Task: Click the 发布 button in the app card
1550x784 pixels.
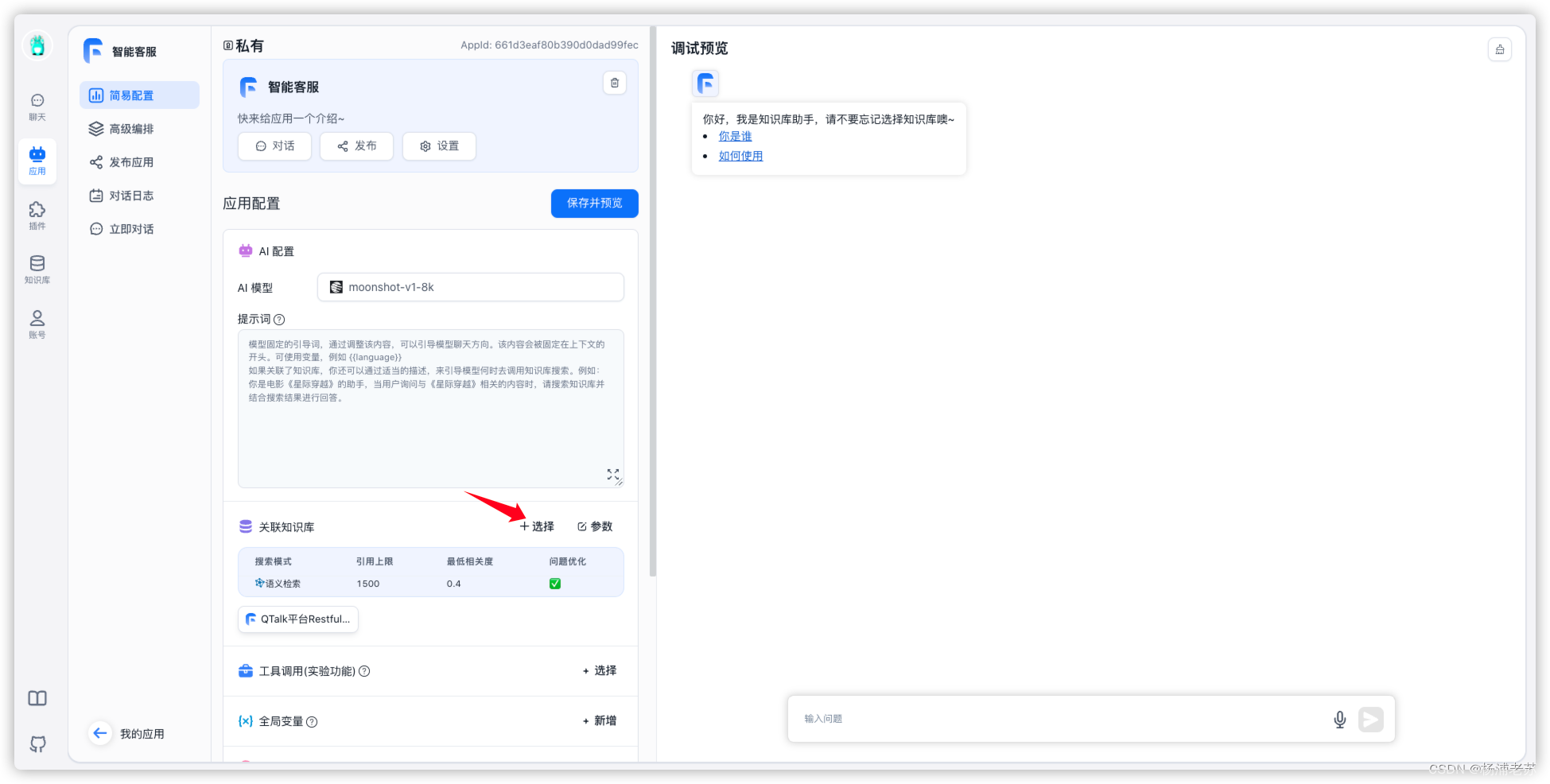Action: pyautogui.click(x=356, y=146)
